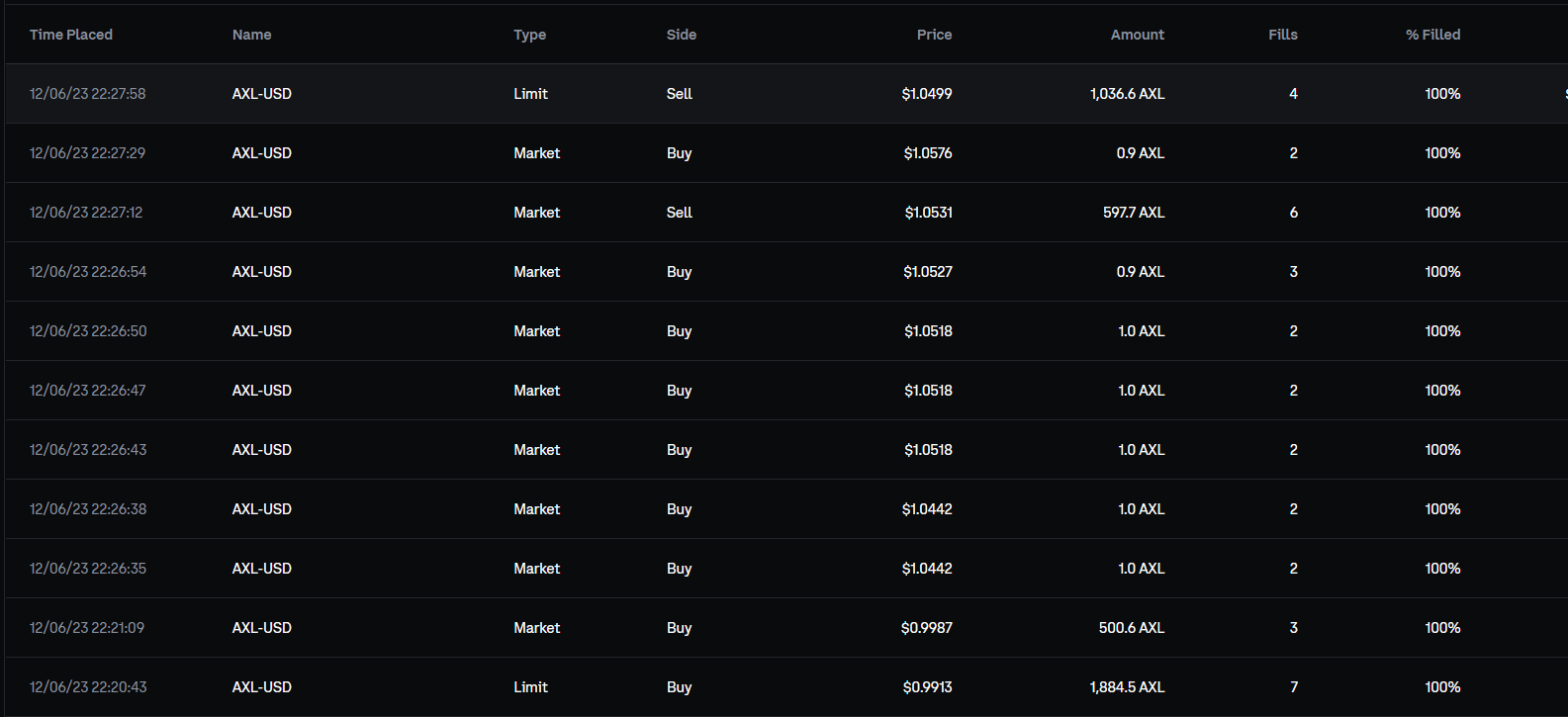The height and width of the screenshot is (717, 1568).
Task: Click the Name column header
Action: (x=251, y=35)
